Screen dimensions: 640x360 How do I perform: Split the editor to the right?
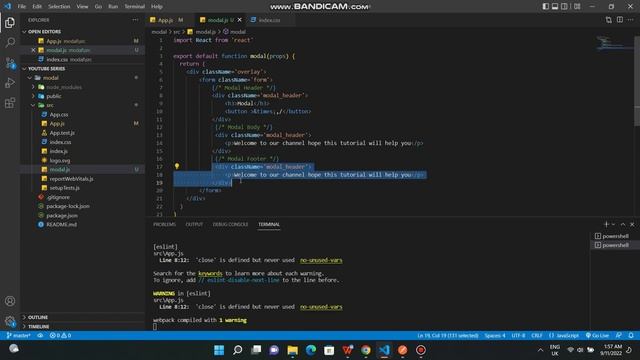(620, 20)
